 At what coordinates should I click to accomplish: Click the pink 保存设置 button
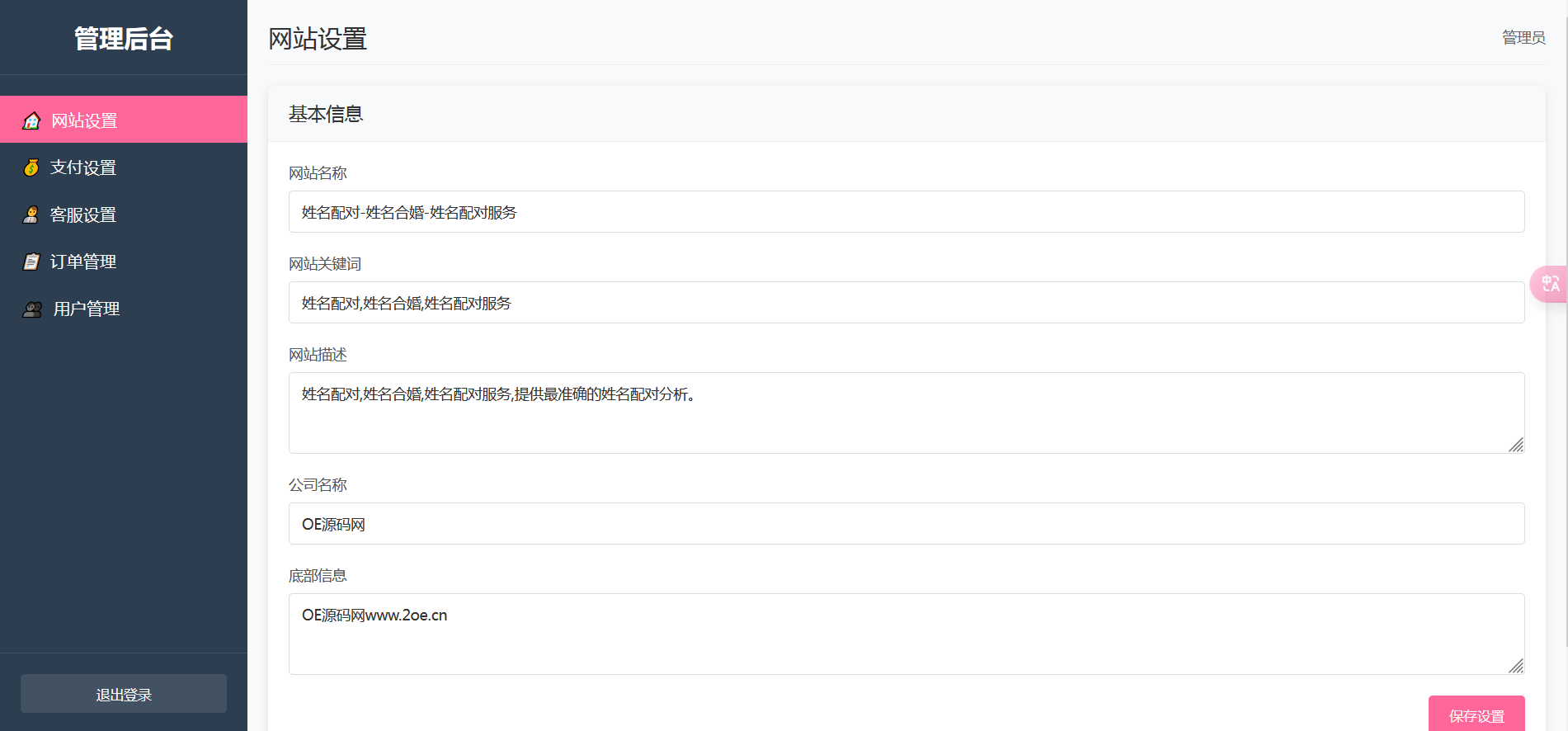coord(1476,714)
